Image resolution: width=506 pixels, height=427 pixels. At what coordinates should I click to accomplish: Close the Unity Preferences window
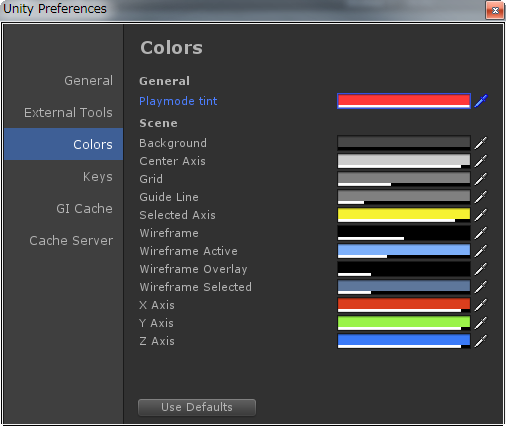(x=495, y=10)
